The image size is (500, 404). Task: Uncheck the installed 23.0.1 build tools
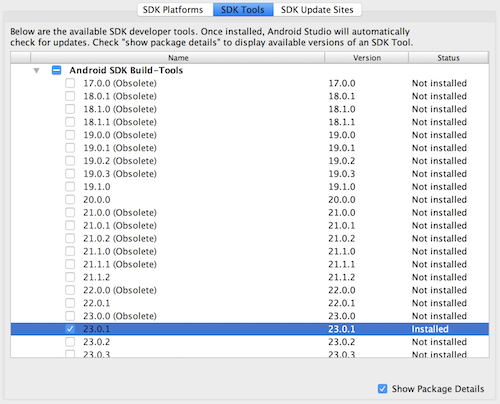(x=70, y=329)
